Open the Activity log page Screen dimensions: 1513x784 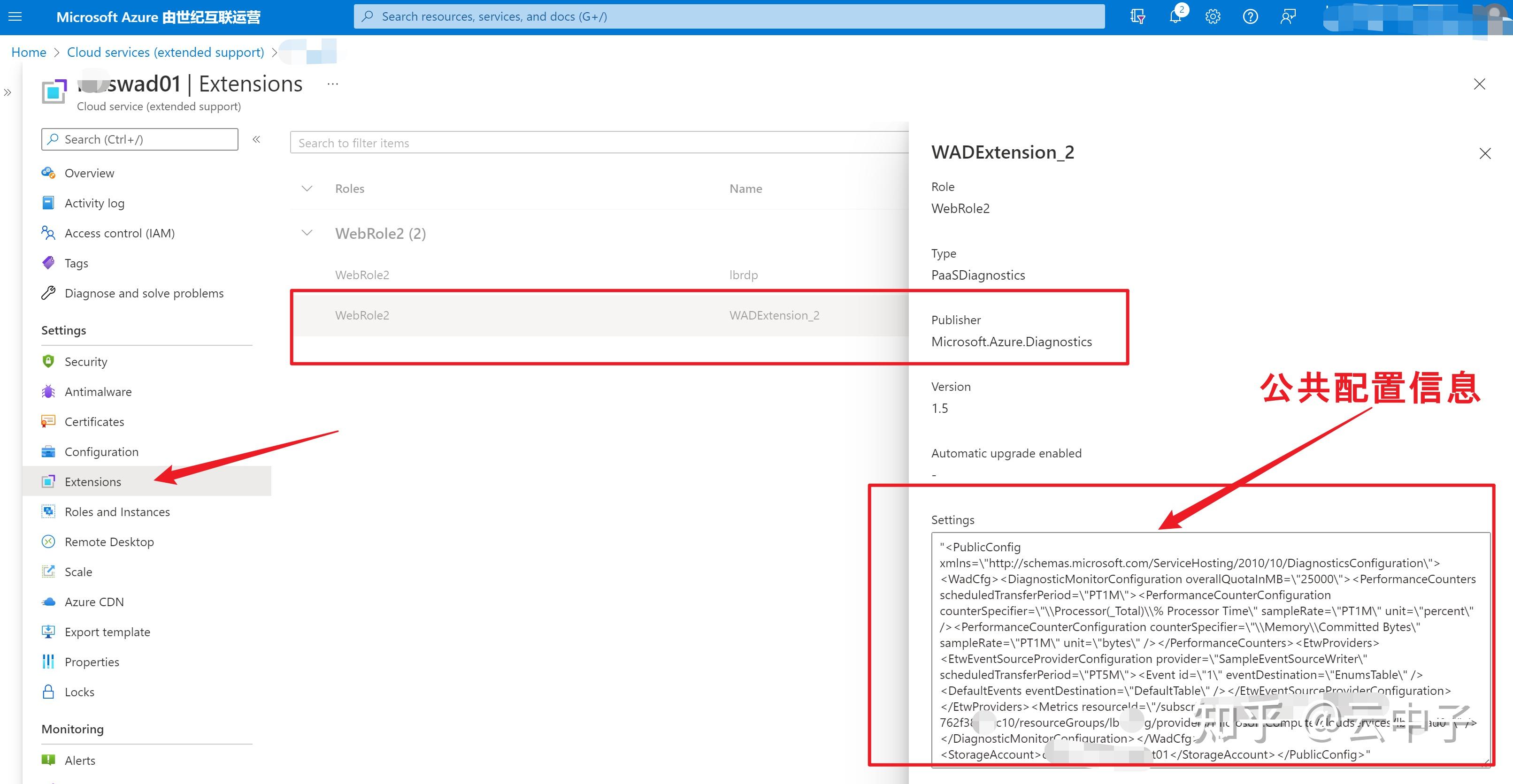tap(94, 203)
